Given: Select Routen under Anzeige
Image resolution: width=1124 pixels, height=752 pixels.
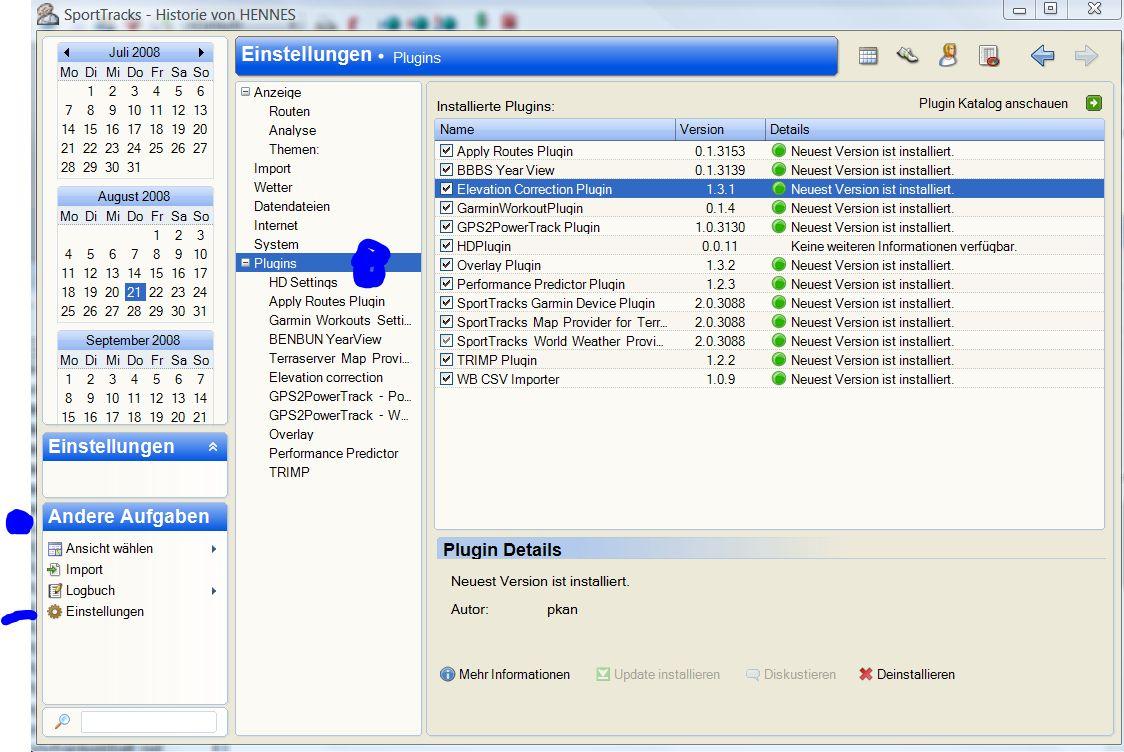Looking at the screenshot, I should coord(290,111).
